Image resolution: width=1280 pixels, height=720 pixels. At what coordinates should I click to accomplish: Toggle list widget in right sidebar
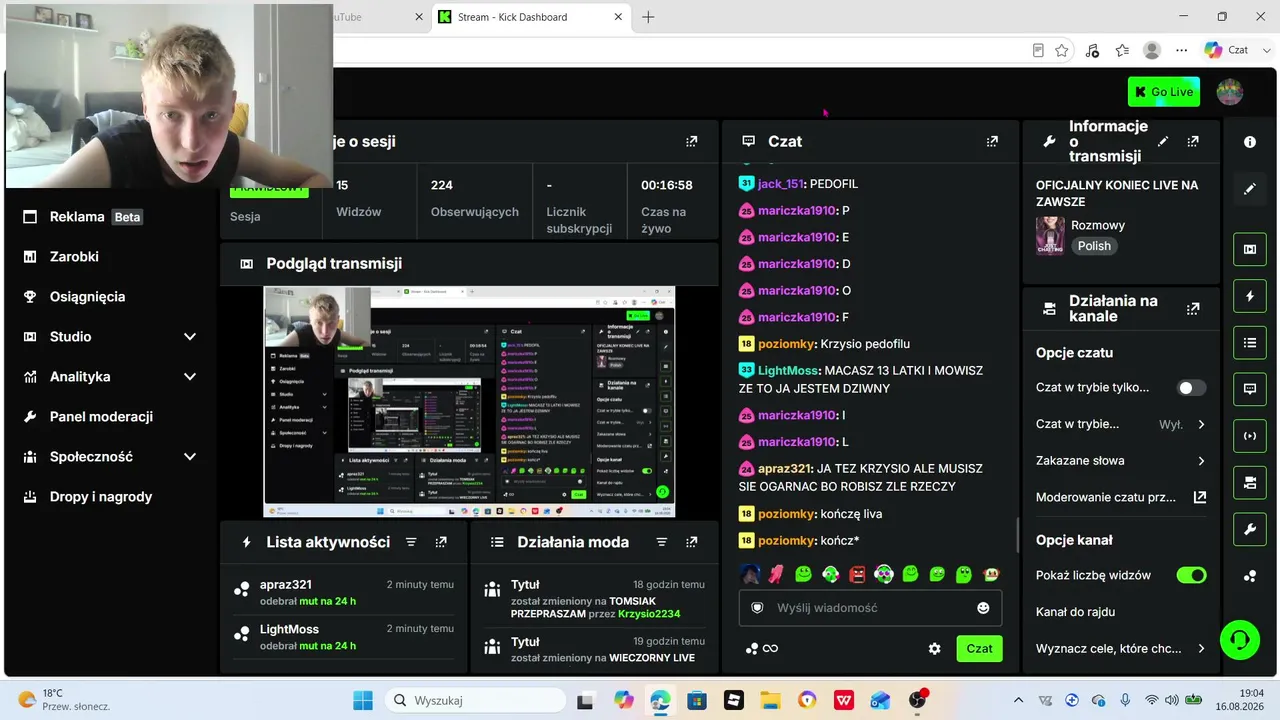tap(1250, 343)
